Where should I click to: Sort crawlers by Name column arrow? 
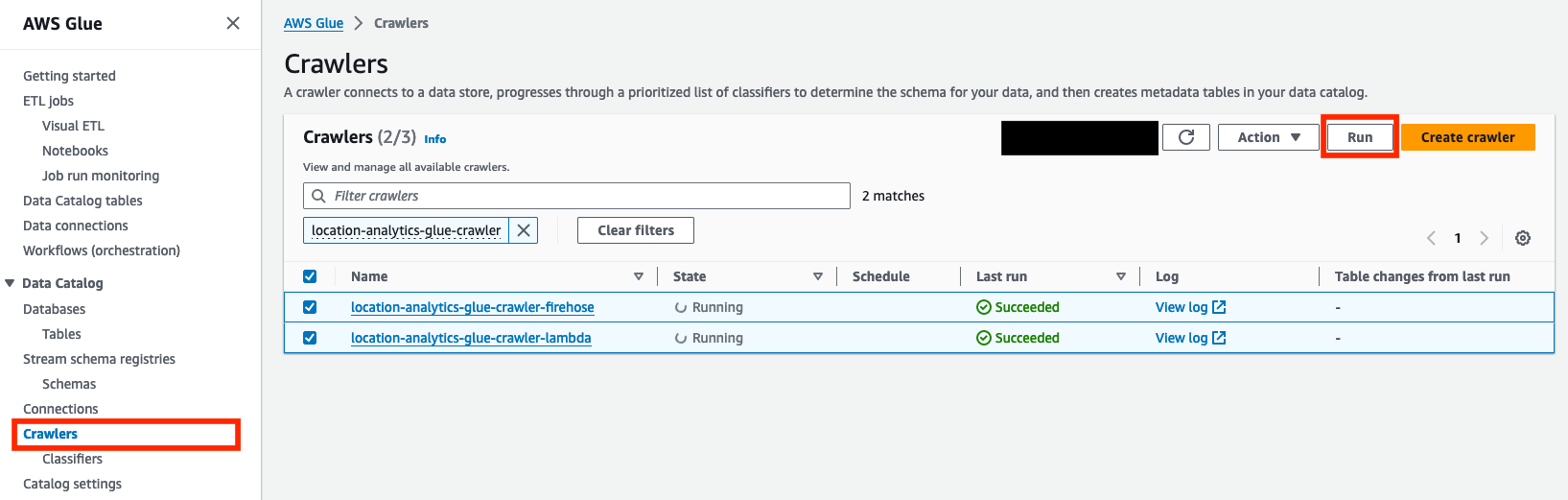(639, 276)
